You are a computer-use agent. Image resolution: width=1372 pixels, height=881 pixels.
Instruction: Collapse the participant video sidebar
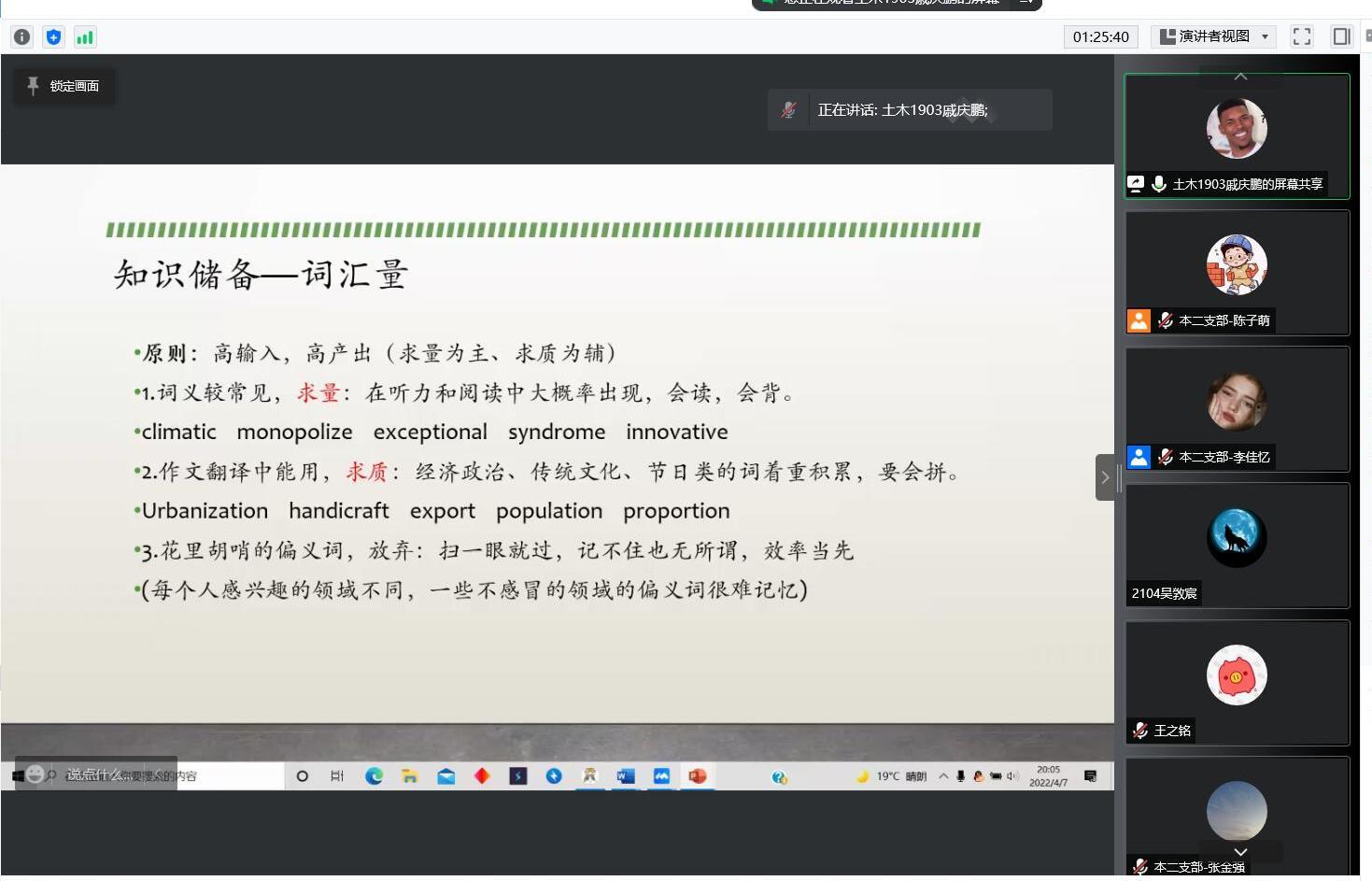click(1104, 477)
